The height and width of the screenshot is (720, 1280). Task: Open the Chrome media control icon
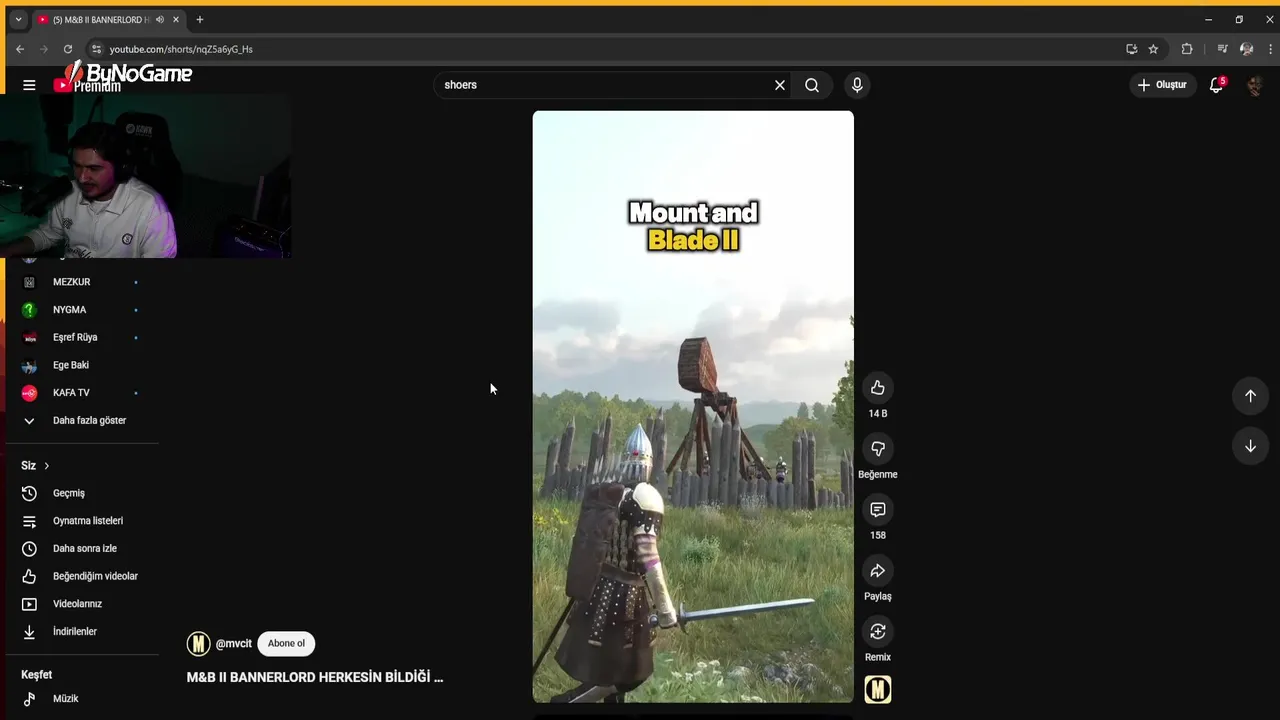pyautogui.click(x=1222, y=49)
